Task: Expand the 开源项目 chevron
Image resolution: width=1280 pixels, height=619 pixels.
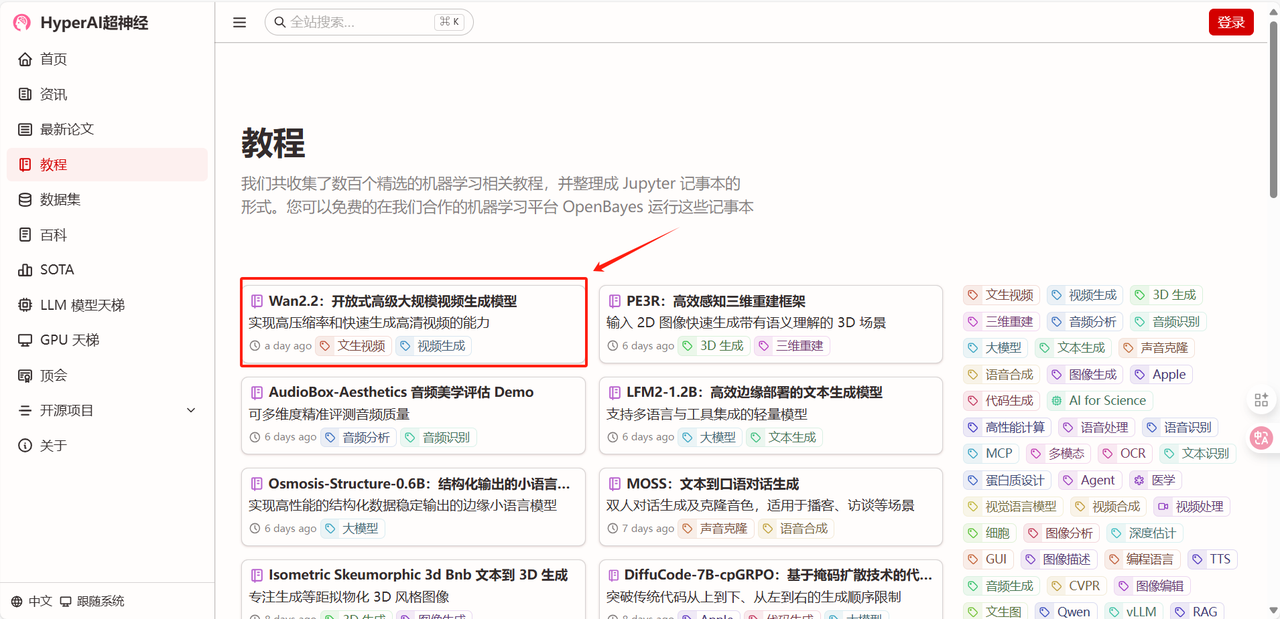Action: tap(191, 410)
